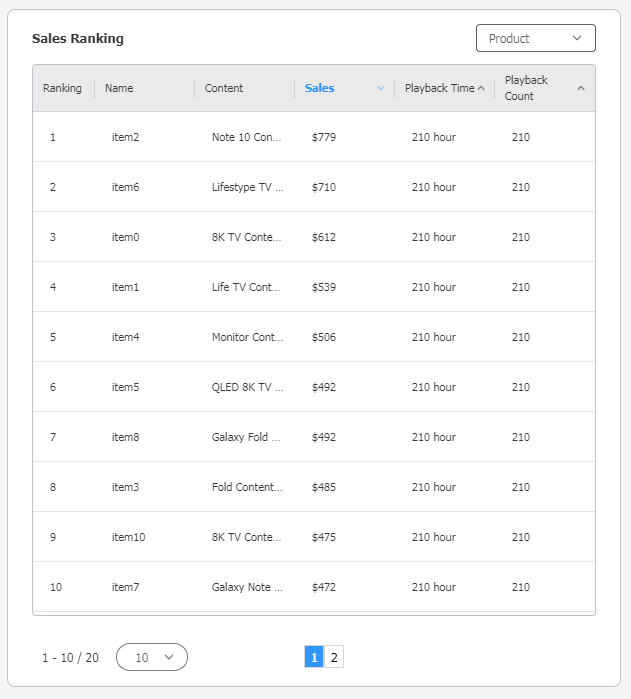Sort by Playback Time arrow icon
Viewport: 631px width, 699px height.
pos(481,88)
